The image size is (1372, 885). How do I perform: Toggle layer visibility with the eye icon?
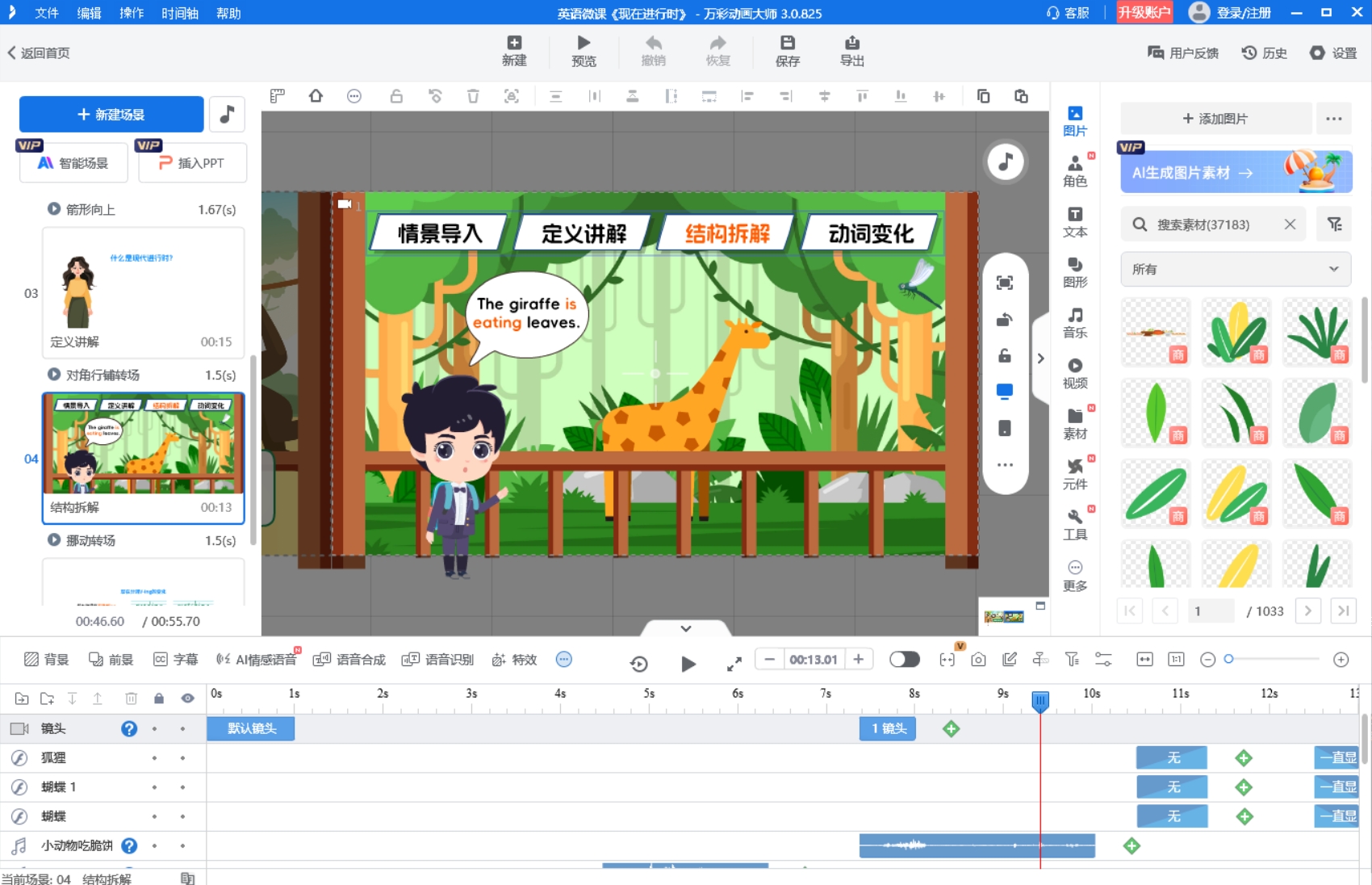coord(187,698)
